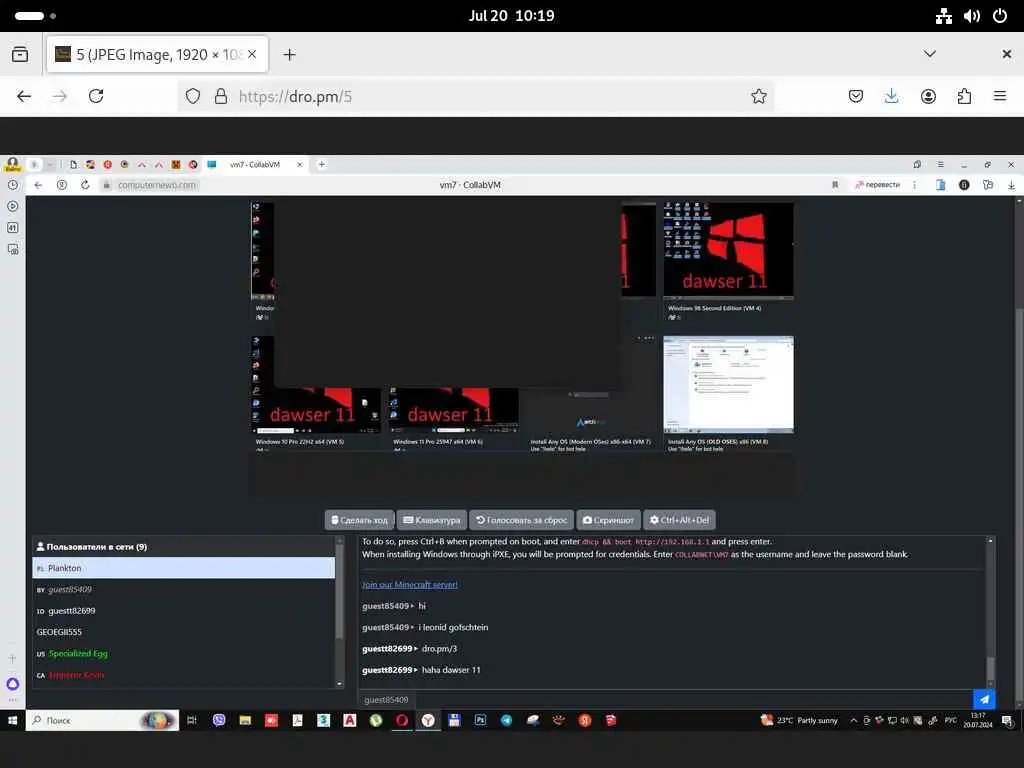The width and height of the screenshot is (1024, 768).
Task: Select the '5 (JPEG Image' tab
Action: pyautogui.click(x=157, y=54)
